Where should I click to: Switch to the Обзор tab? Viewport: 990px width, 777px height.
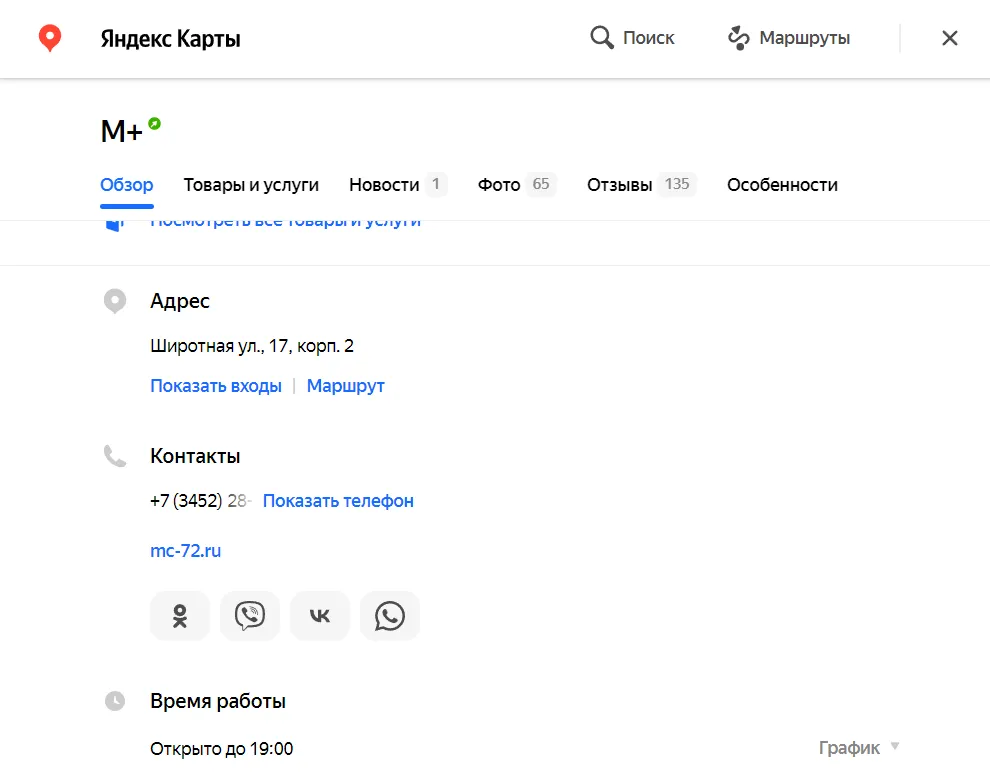(127, 185)
